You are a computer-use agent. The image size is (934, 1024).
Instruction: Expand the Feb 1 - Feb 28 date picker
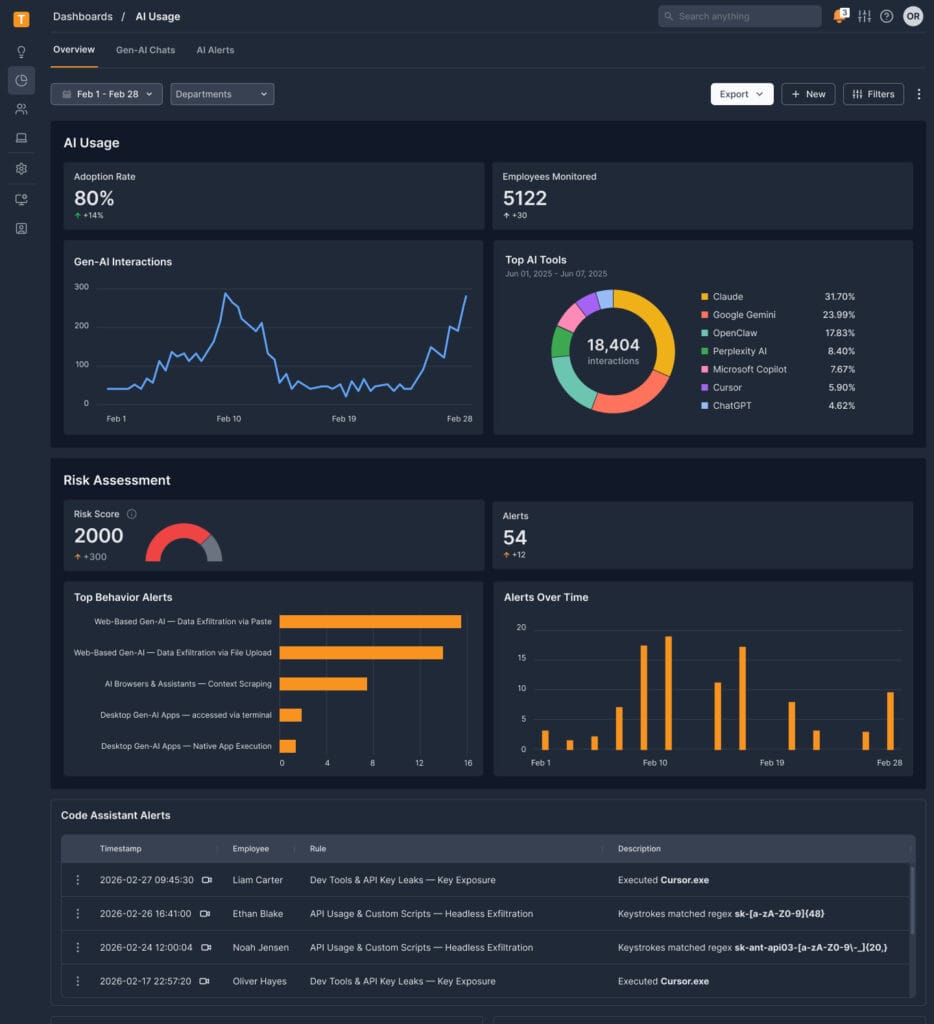pos(106,94)
